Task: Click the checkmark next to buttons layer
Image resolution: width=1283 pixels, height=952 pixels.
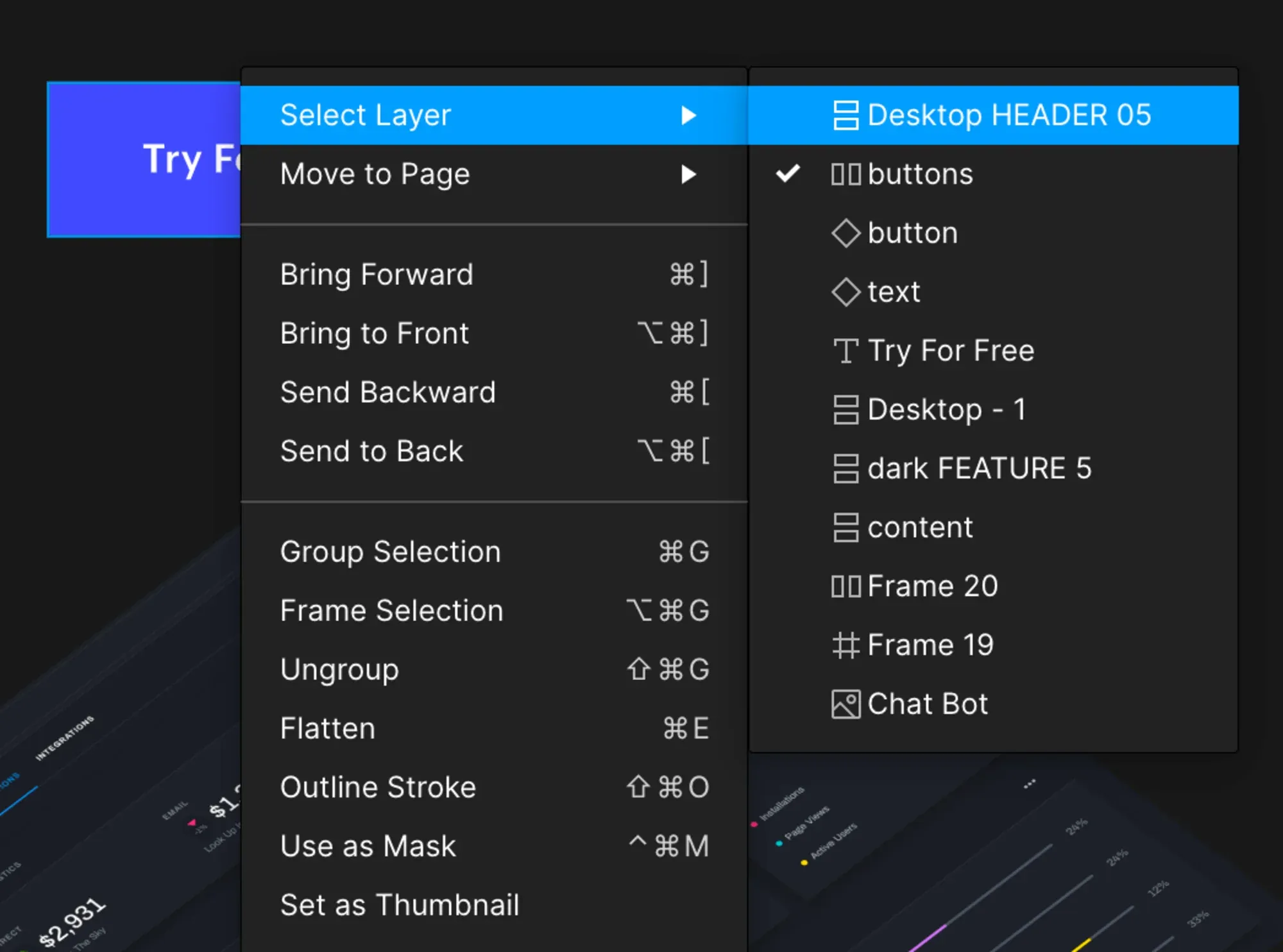Action: pos(789,173)
